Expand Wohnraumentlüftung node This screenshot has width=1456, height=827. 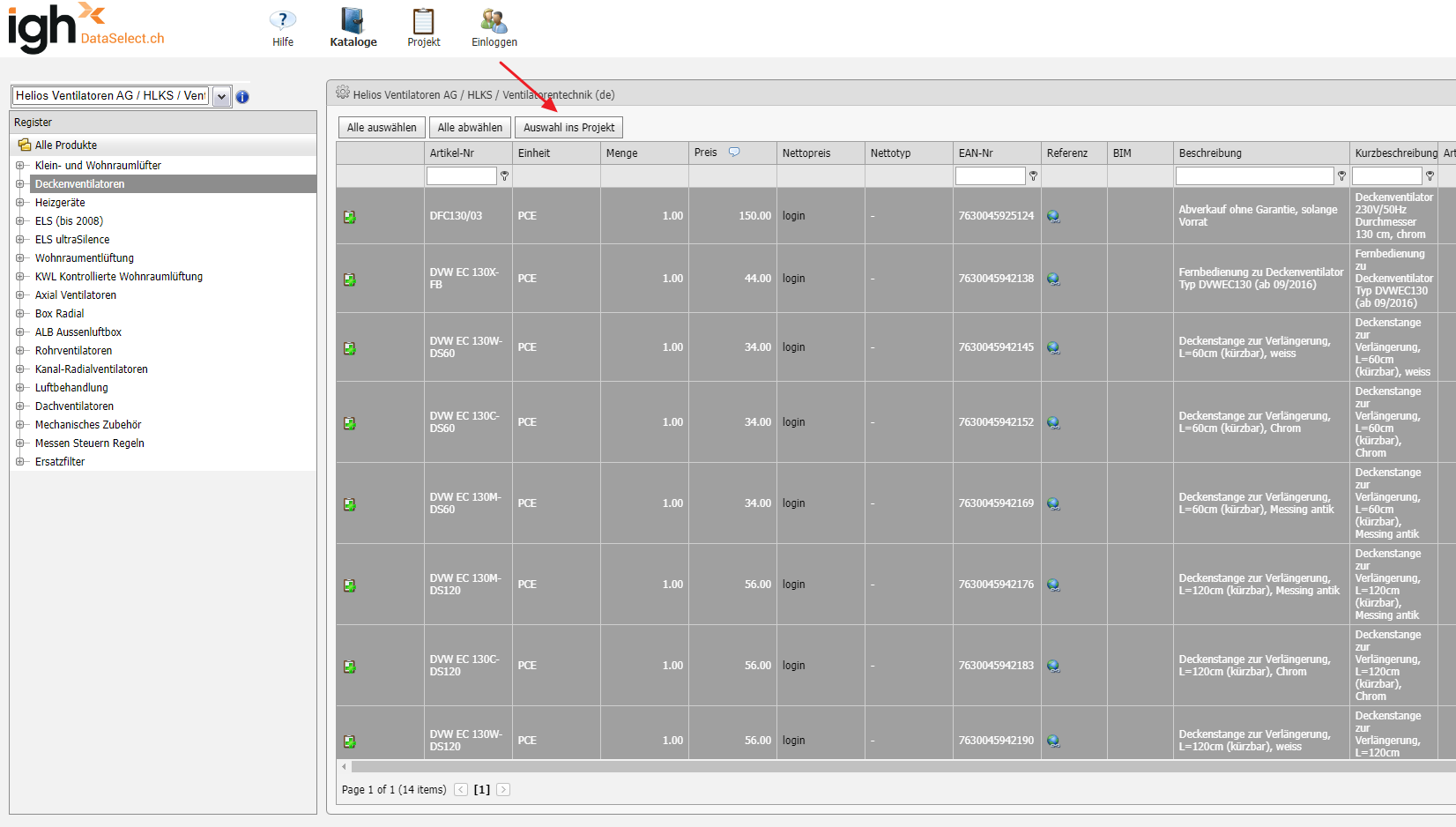pos(19,257)
